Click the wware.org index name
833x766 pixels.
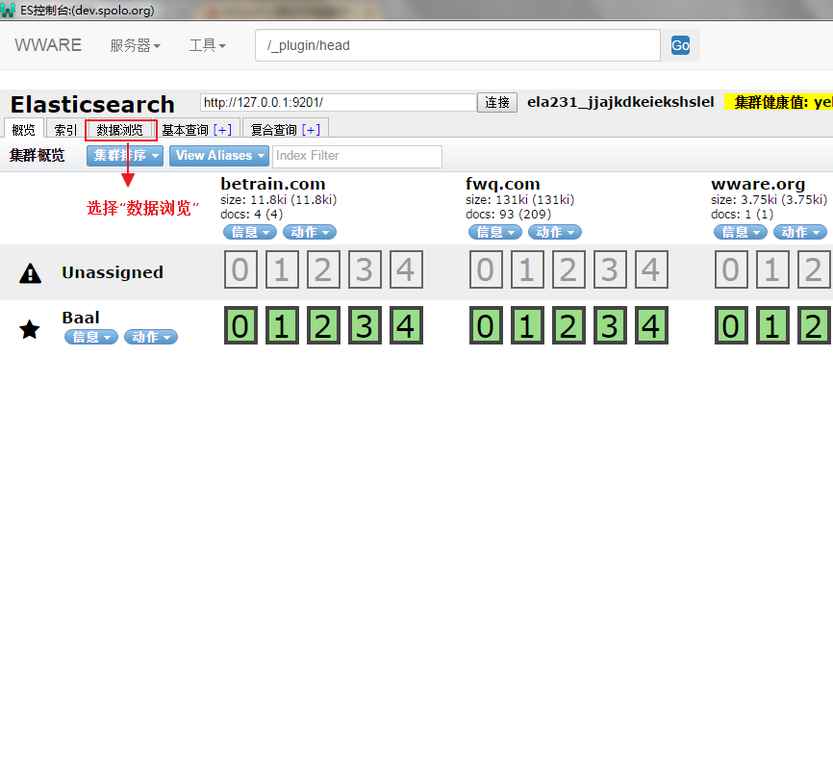[x=758, y=184]
